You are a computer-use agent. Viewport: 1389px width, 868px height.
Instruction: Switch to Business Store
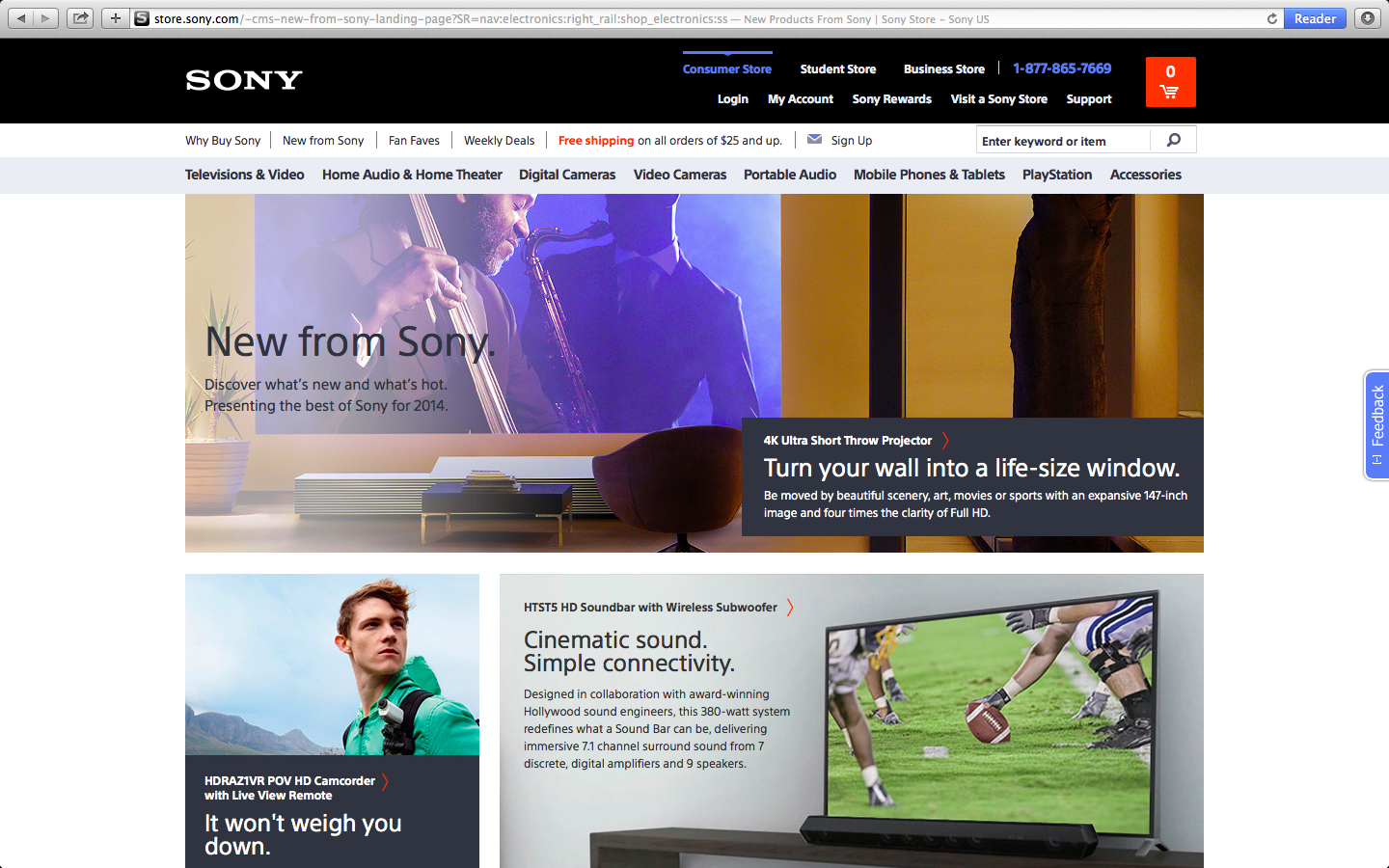pyautogui.click(x=944, y=68)
